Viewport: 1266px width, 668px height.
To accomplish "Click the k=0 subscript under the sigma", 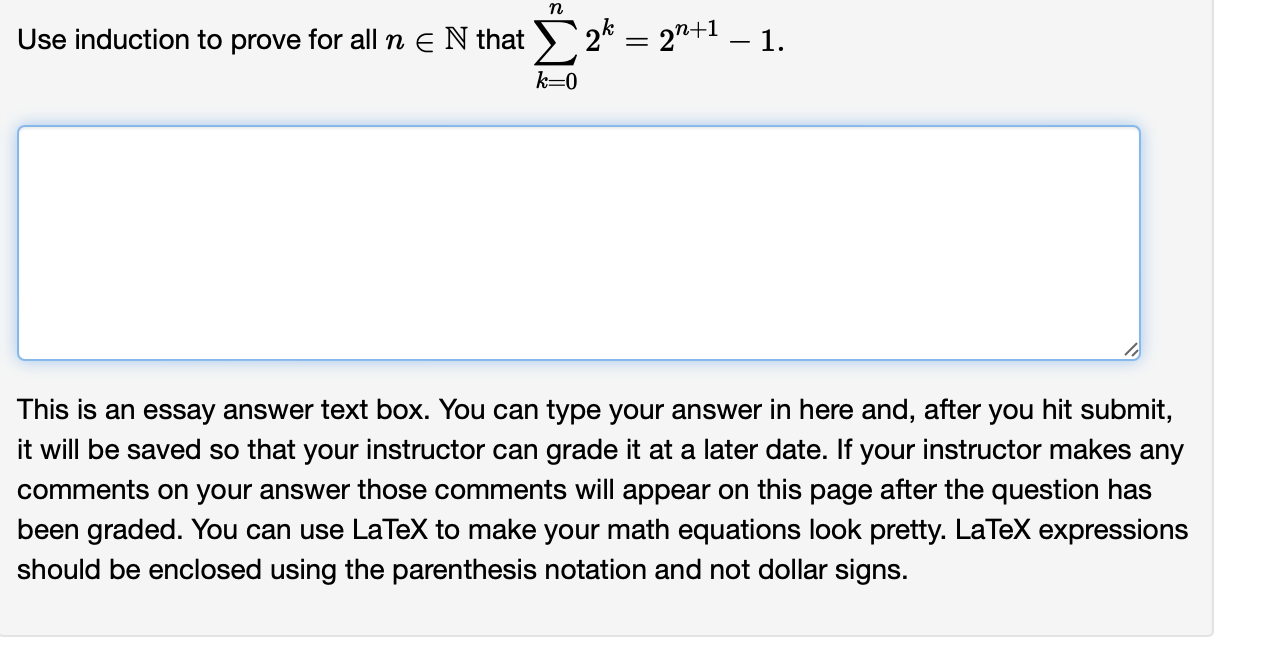I will tap(556, 81).
